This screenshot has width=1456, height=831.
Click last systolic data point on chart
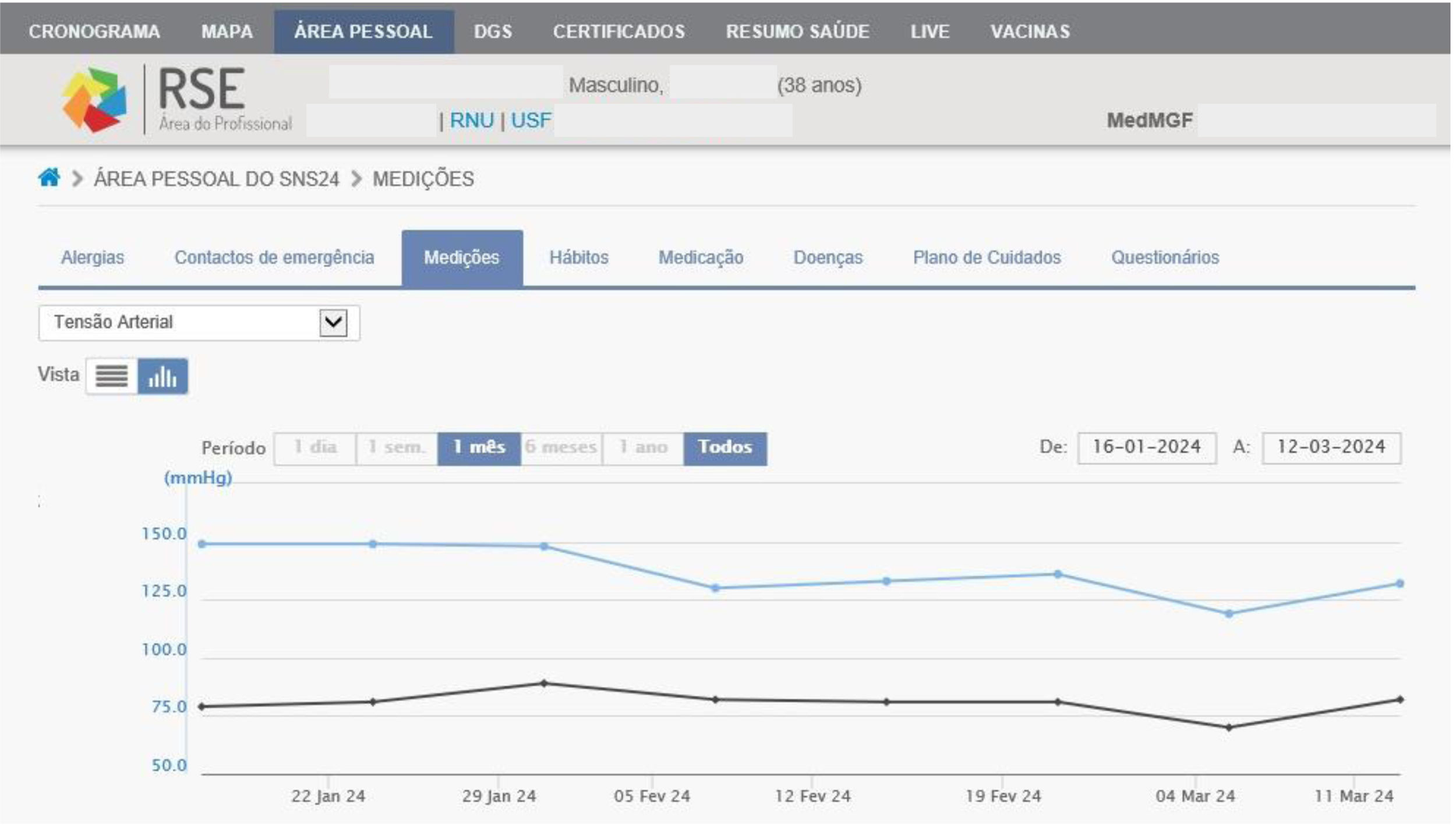1400,584
